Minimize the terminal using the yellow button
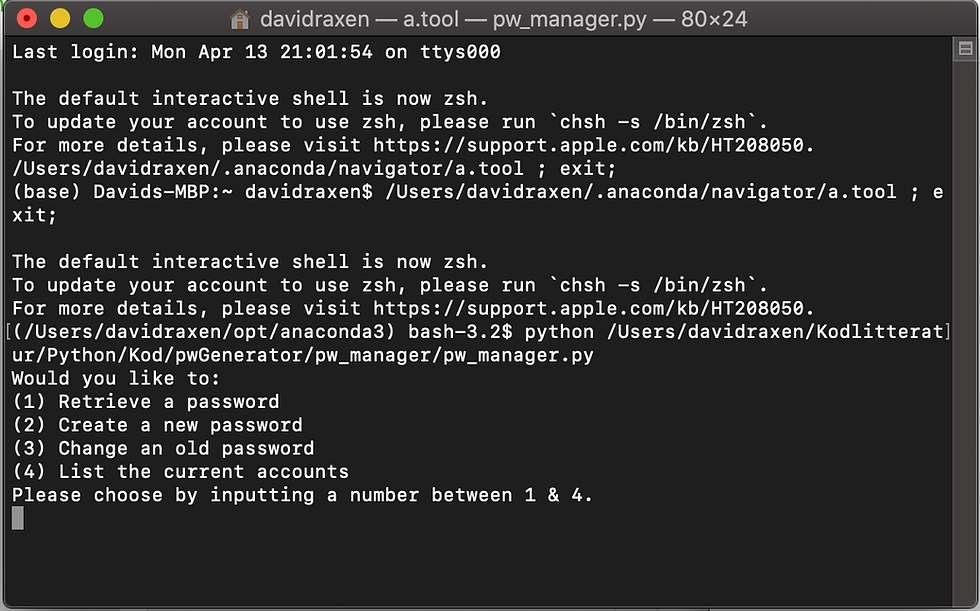This screenshot has height=611, width=980. pos(60,18)
